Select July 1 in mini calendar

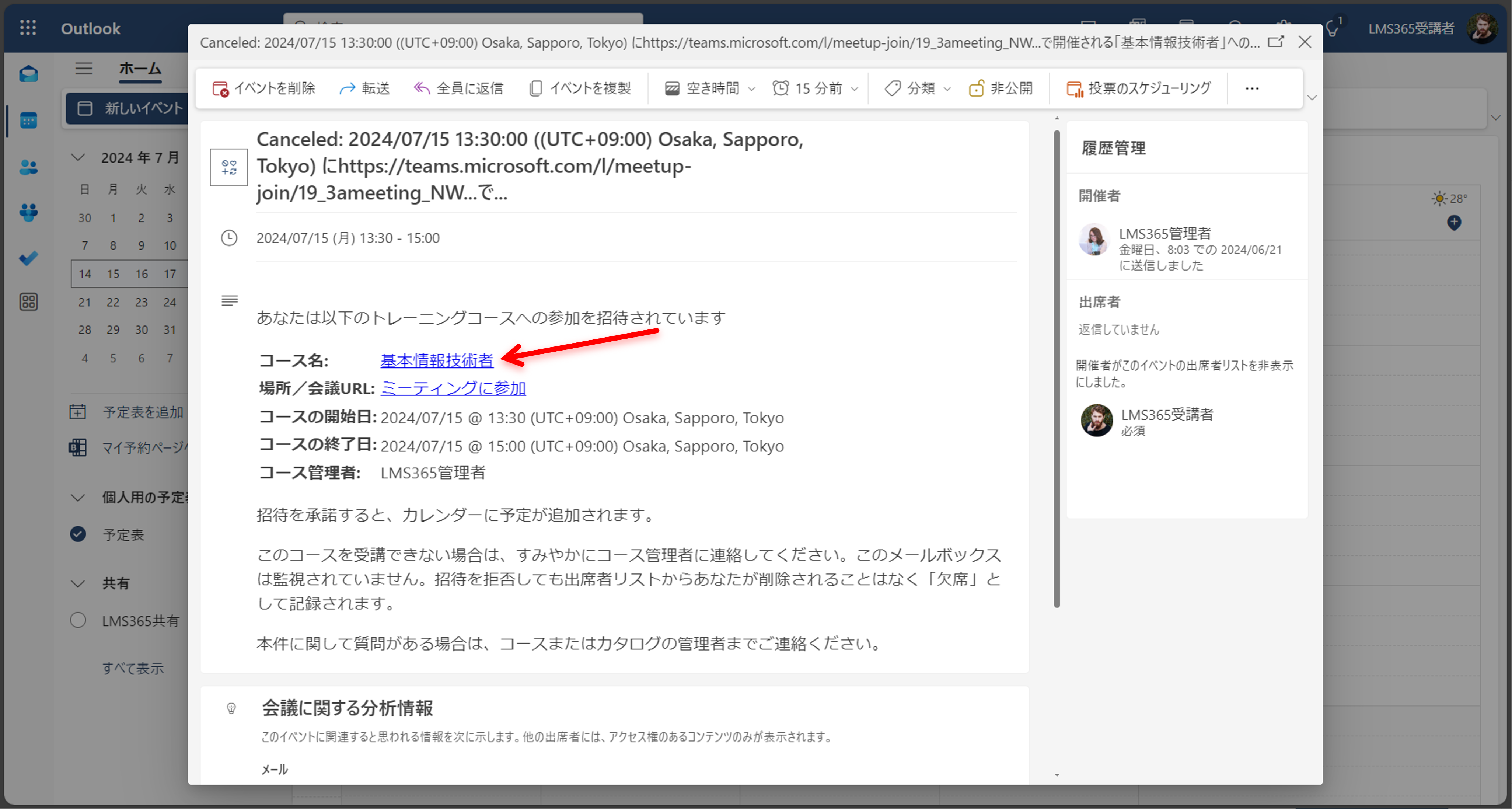click(x=113, y=219)
